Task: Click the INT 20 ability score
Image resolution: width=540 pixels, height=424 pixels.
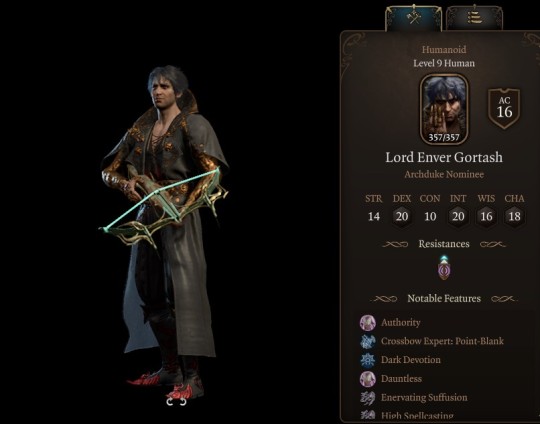Action: pyautogui.click(x=458, y=217)
